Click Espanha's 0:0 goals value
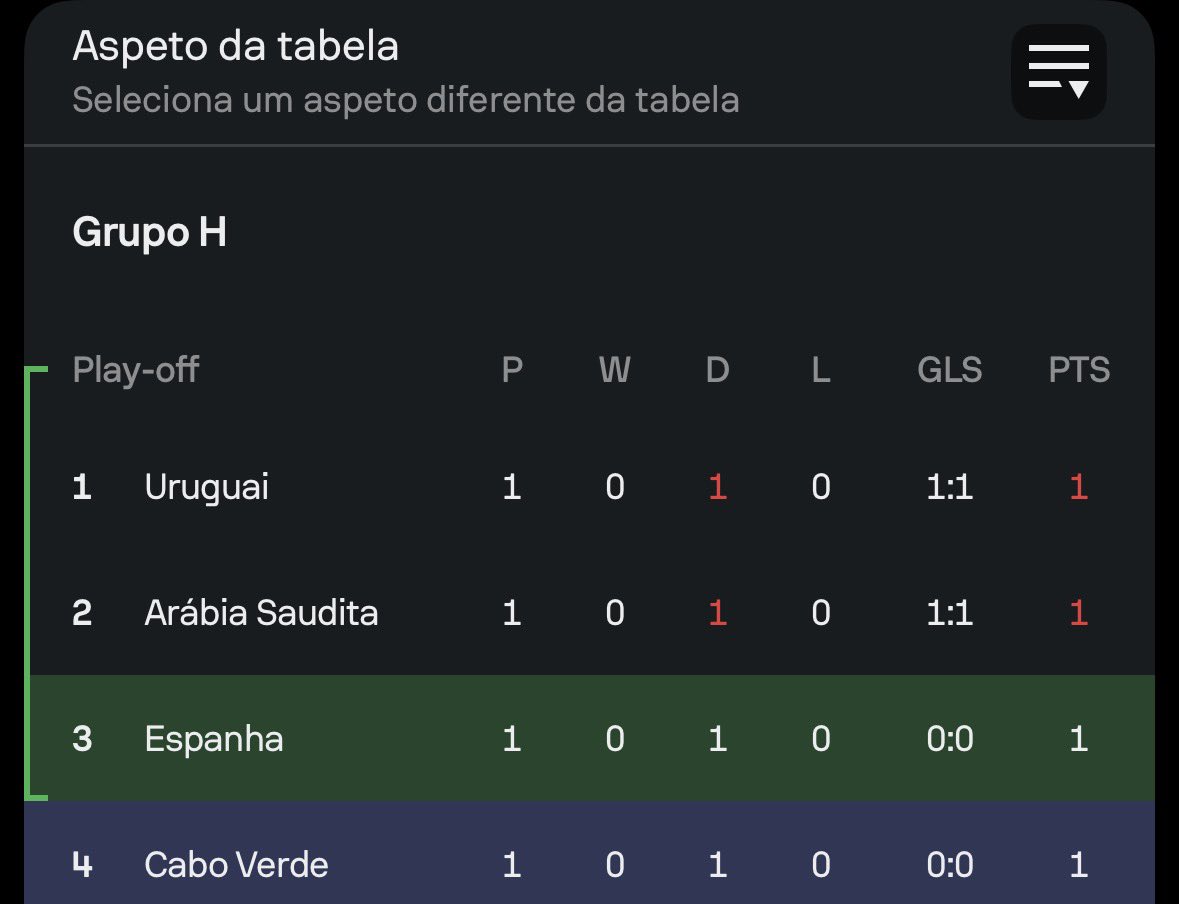Viewport: 1179px width, 904px height. coord(950,739)
